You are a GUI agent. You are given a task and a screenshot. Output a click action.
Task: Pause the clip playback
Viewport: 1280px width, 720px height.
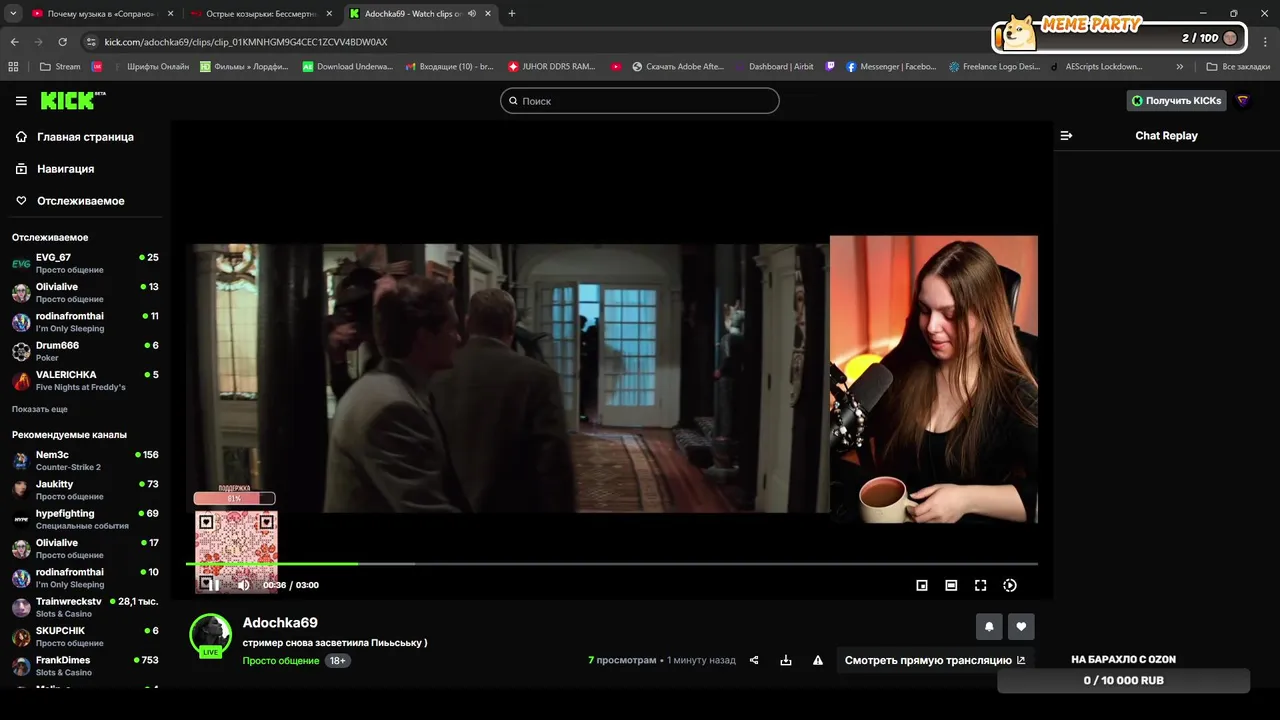(212, 585)
